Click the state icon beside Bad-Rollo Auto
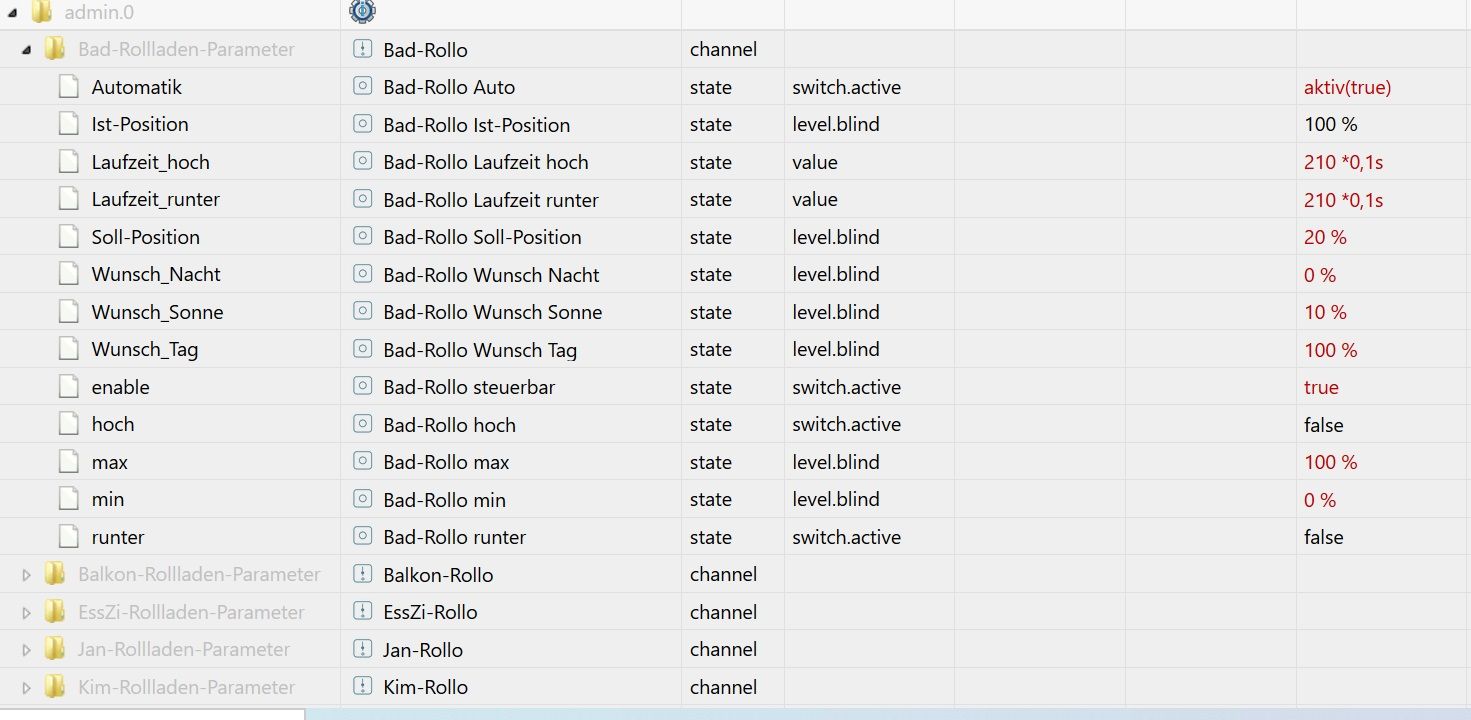 pyautogui.click(x=363, y=87)
